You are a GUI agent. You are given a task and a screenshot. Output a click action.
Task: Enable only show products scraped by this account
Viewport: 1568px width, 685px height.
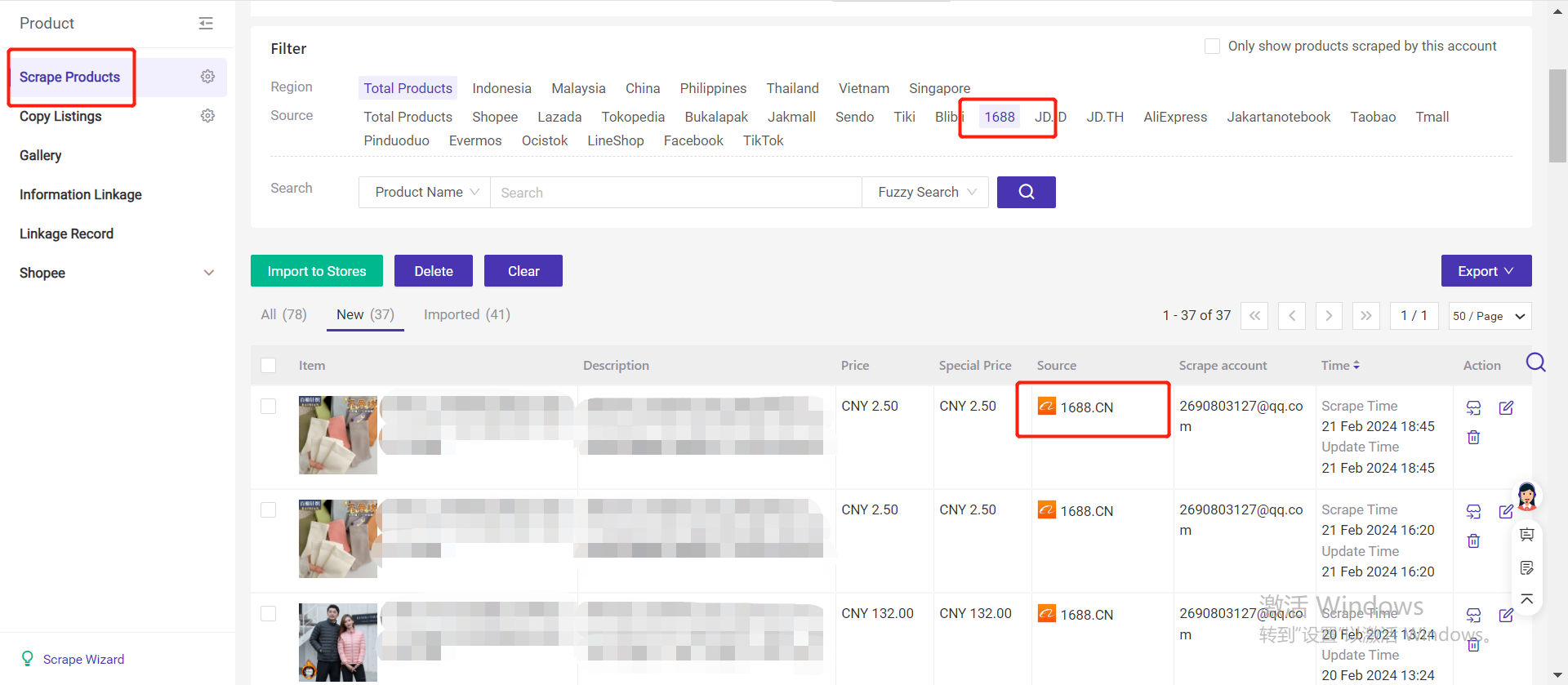pos(1212,46)
